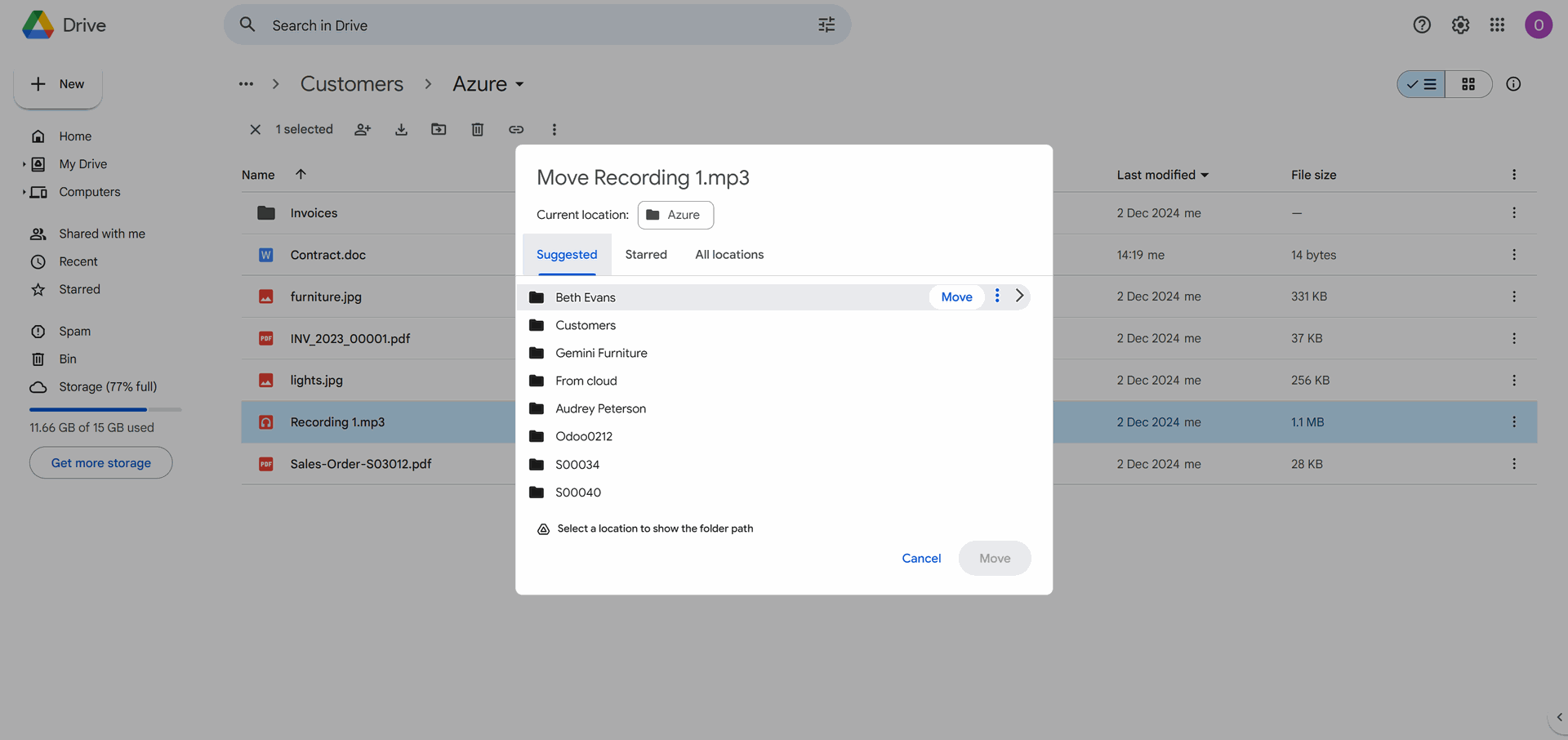
Task: Open more options for furniture.jpg row
Action: click(x=1514, y=296)
